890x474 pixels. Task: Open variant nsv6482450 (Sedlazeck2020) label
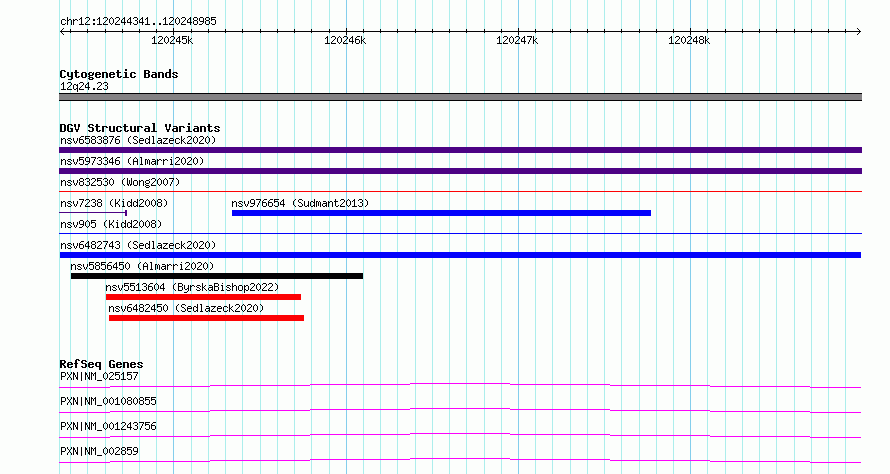[x=186, y=308]
